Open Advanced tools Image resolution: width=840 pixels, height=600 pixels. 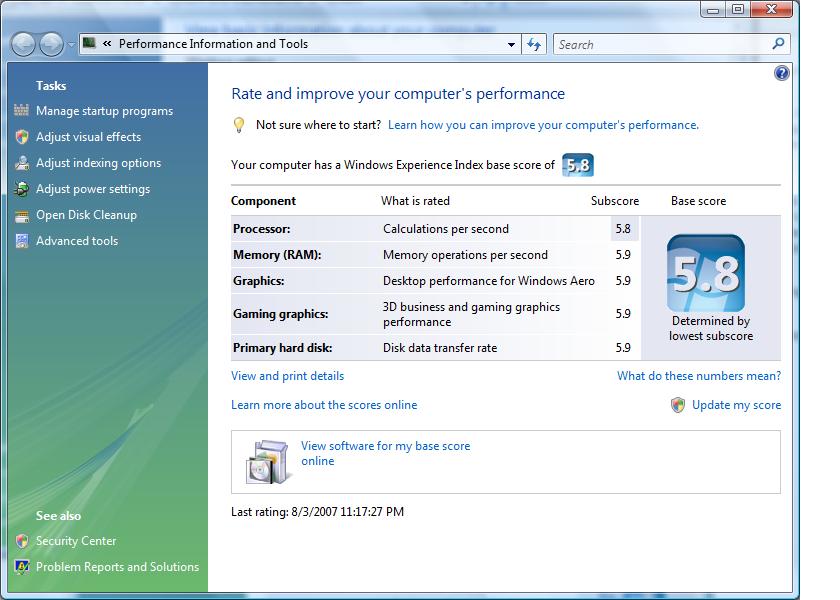[x=77, y=241]
